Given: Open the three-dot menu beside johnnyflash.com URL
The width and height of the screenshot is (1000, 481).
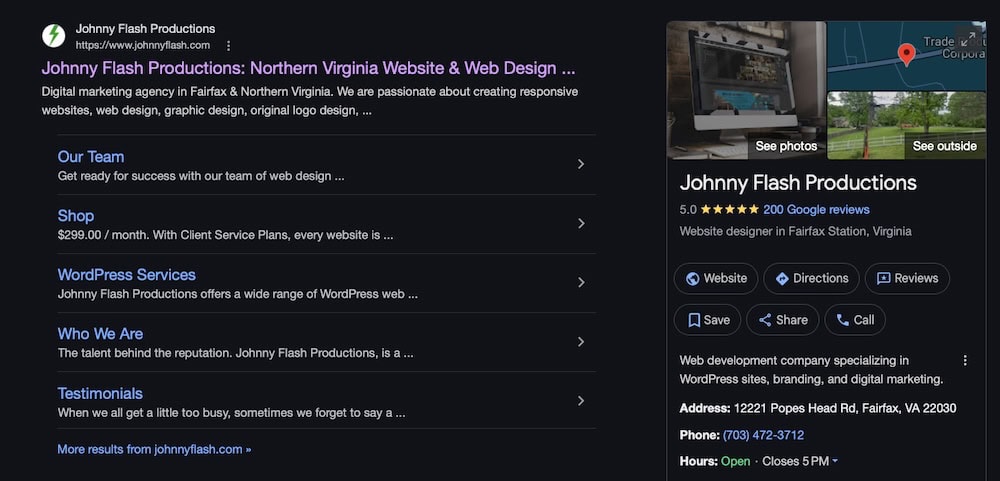Looking at the screenshot, I should coord(228,46).
